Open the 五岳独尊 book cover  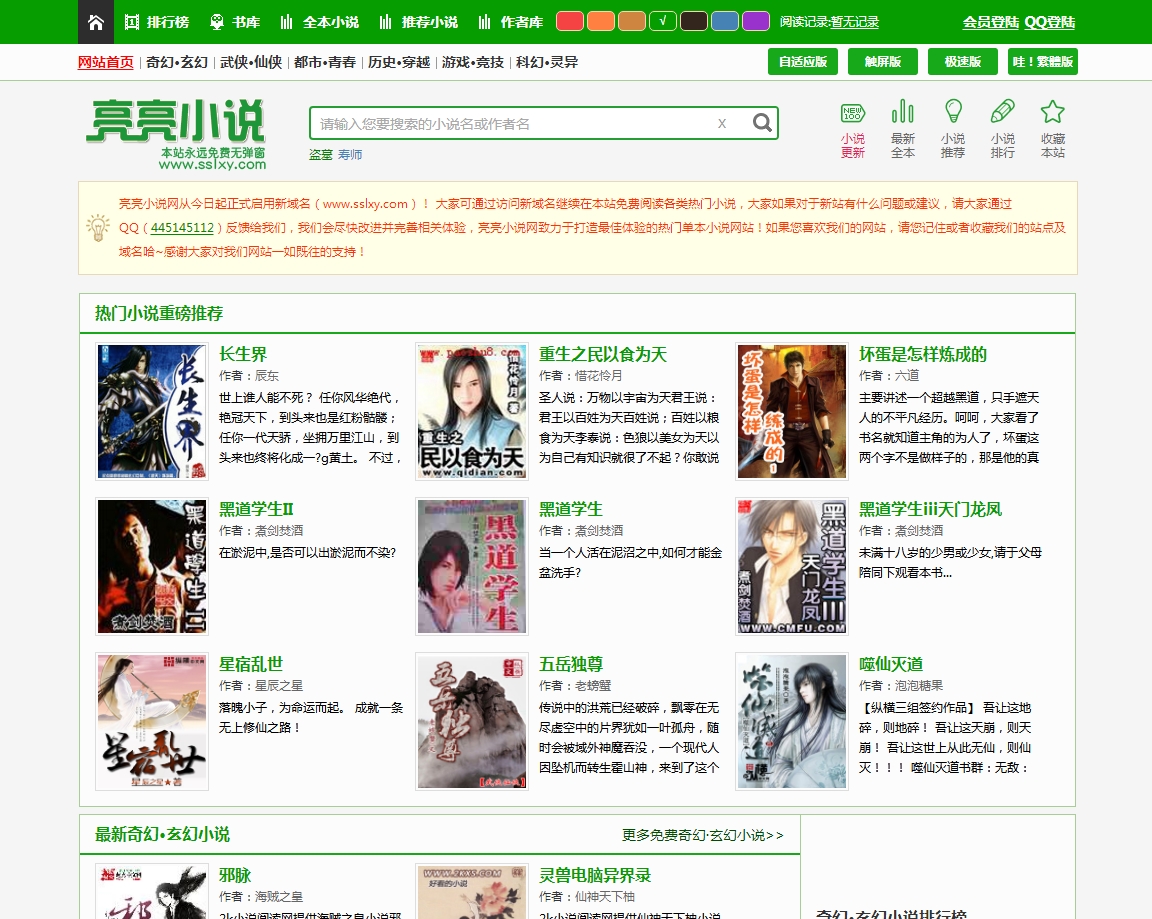pyautogui.click(x=472, y=721)
